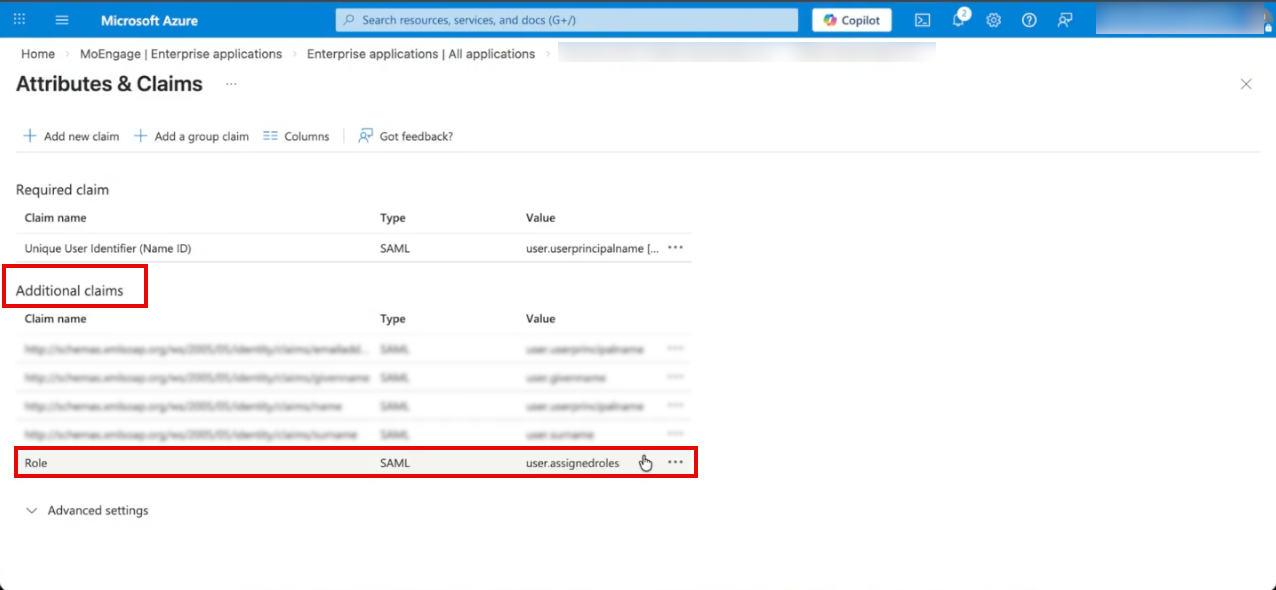Screen dimensions: 1276x590
Task: Open the Columns option
Action: point(296,136)
